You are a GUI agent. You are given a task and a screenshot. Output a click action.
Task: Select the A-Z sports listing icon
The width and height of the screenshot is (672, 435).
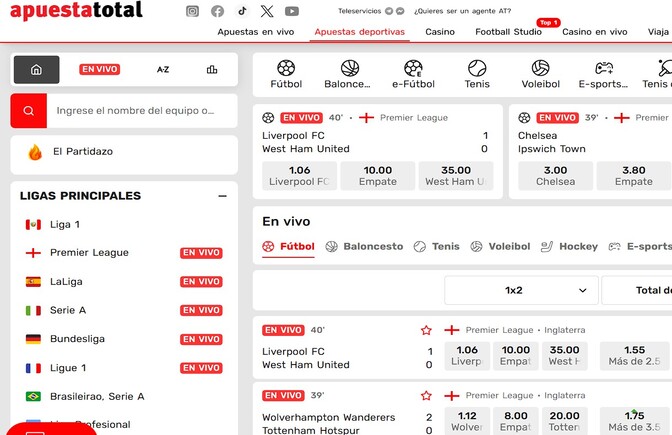pos(163,69)
